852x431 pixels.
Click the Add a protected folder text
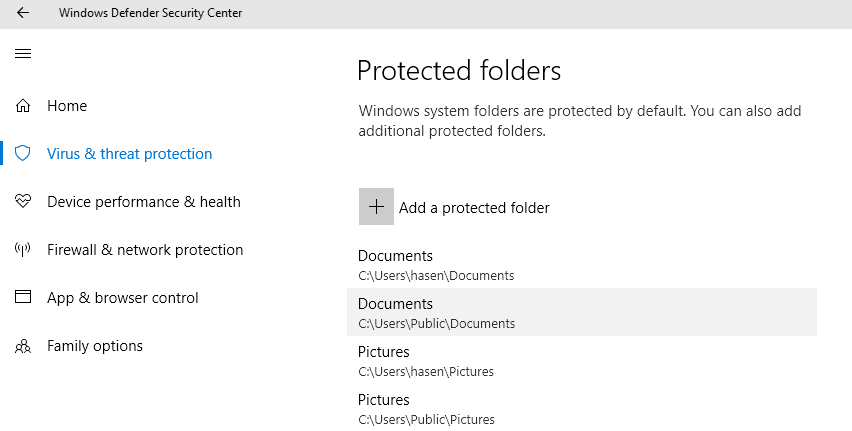(x=474, y=208)
